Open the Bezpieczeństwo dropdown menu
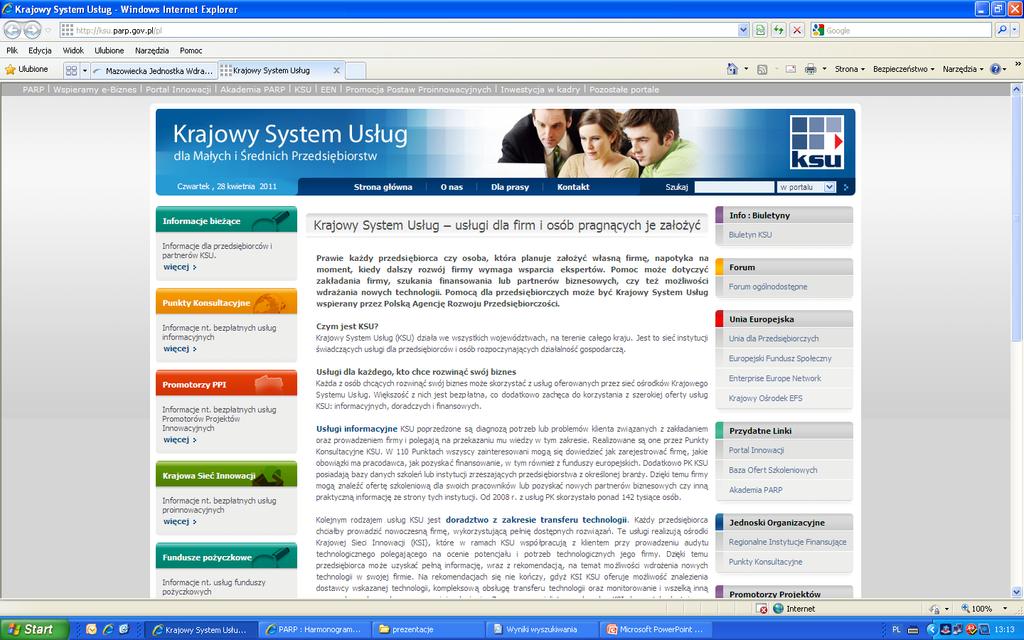 coord(904,69)
